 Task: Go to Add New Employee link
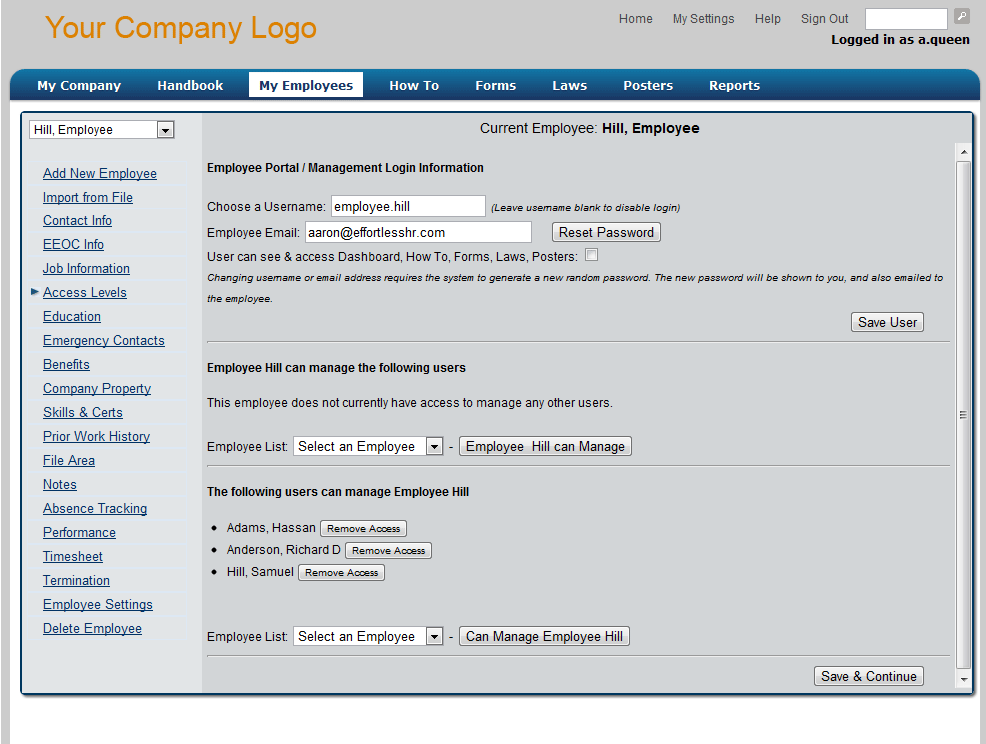pyautogui.click(x=100, y=174)
